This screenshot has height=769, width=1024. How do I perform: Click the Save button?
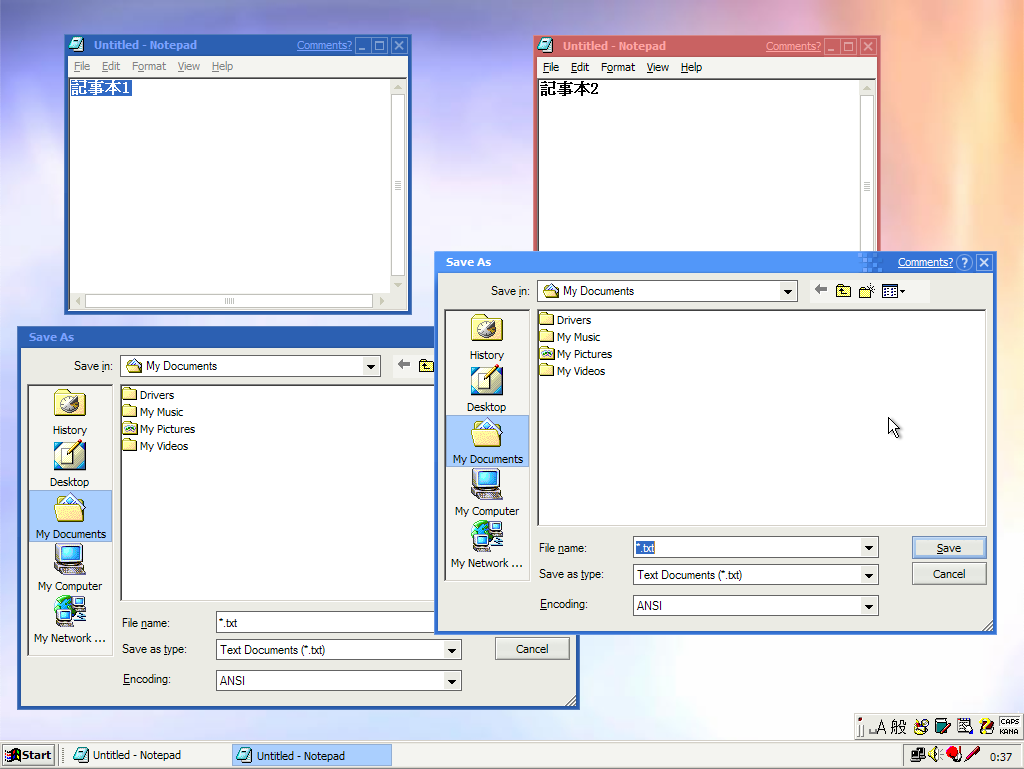pos(948,547)
